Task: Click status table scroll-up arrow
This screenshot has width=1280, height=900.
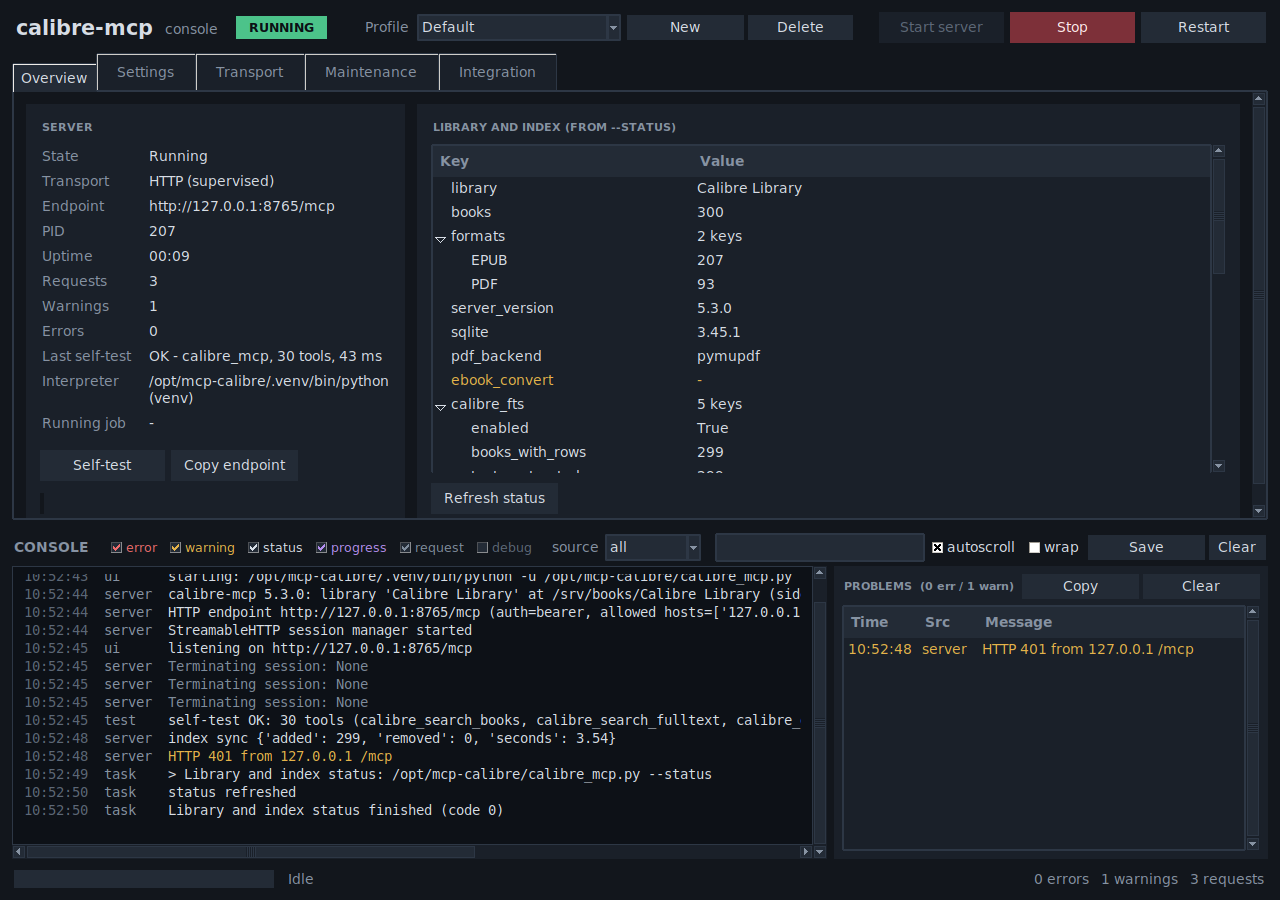Action: pos(1218,151)
